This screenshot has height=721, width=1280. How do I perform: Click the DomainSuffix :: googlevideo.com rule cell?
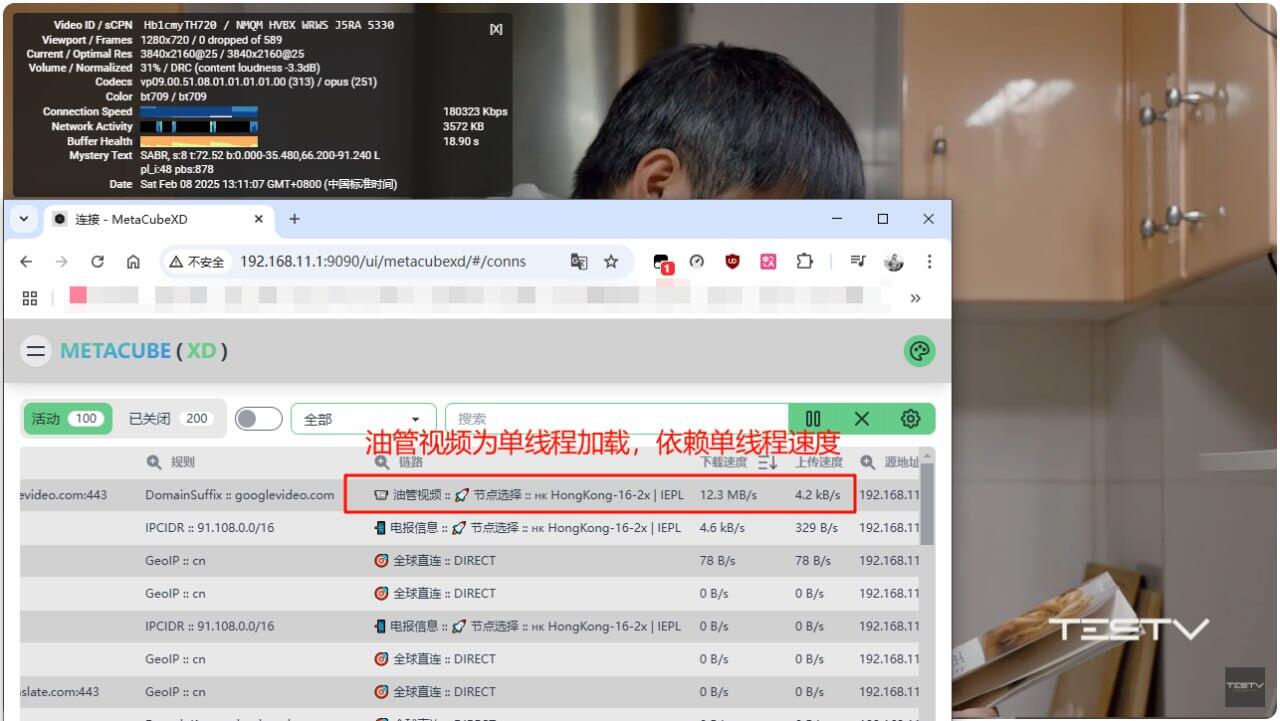pos(240,495)
